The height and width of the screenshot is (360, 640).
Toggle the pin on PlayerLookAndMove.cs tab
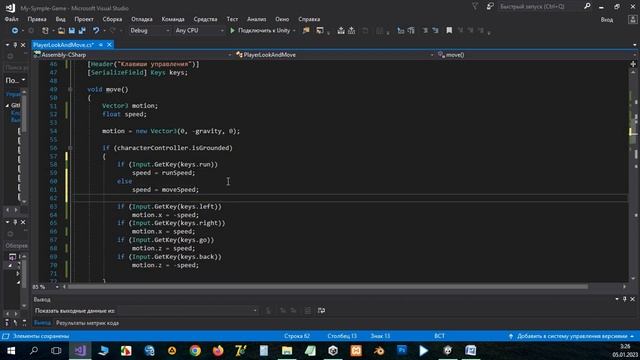101,45
